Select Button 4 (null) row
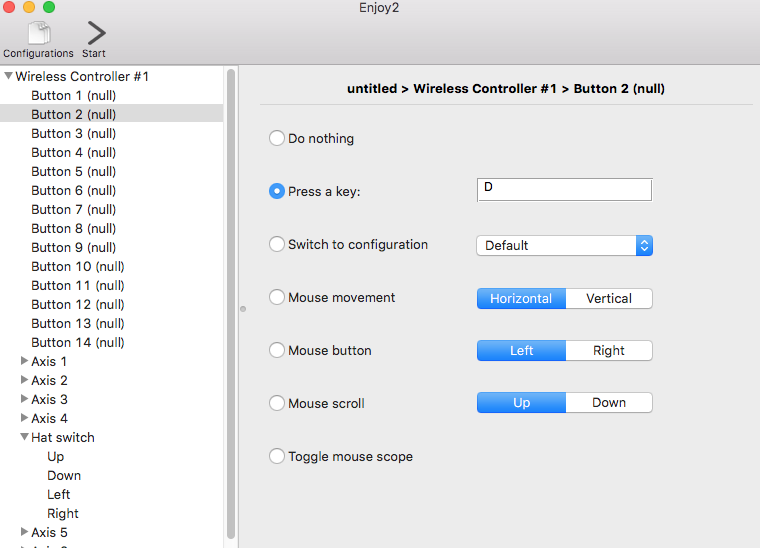 click(x=111, y=153)
